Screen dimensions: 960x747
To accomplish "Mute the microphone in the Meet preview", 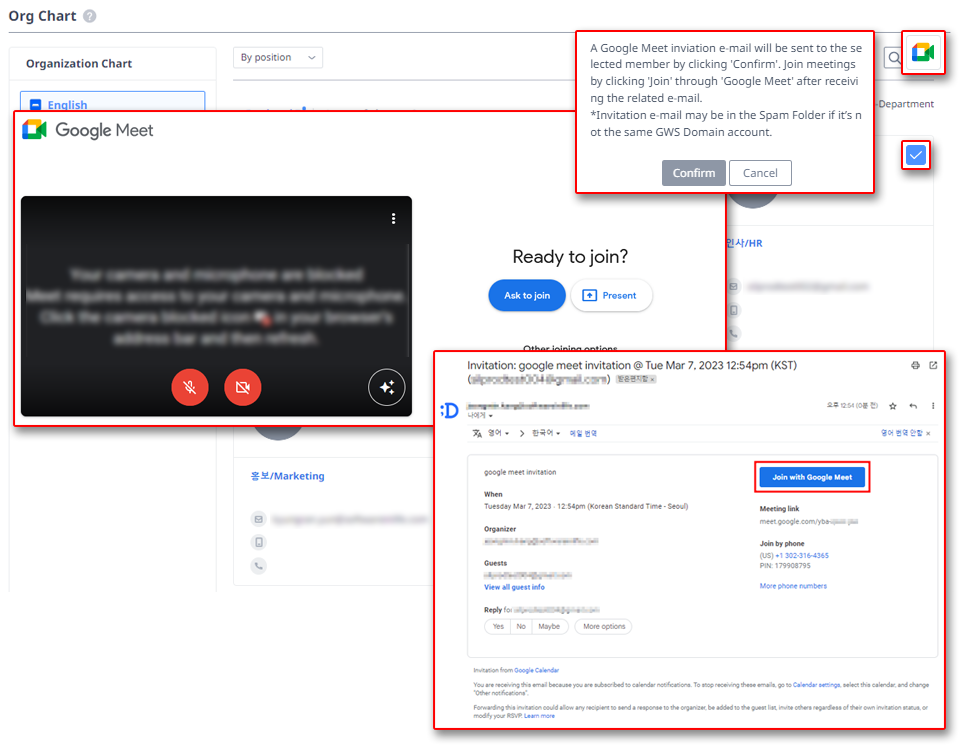I will pyautogui.click(x=190, y=387).
